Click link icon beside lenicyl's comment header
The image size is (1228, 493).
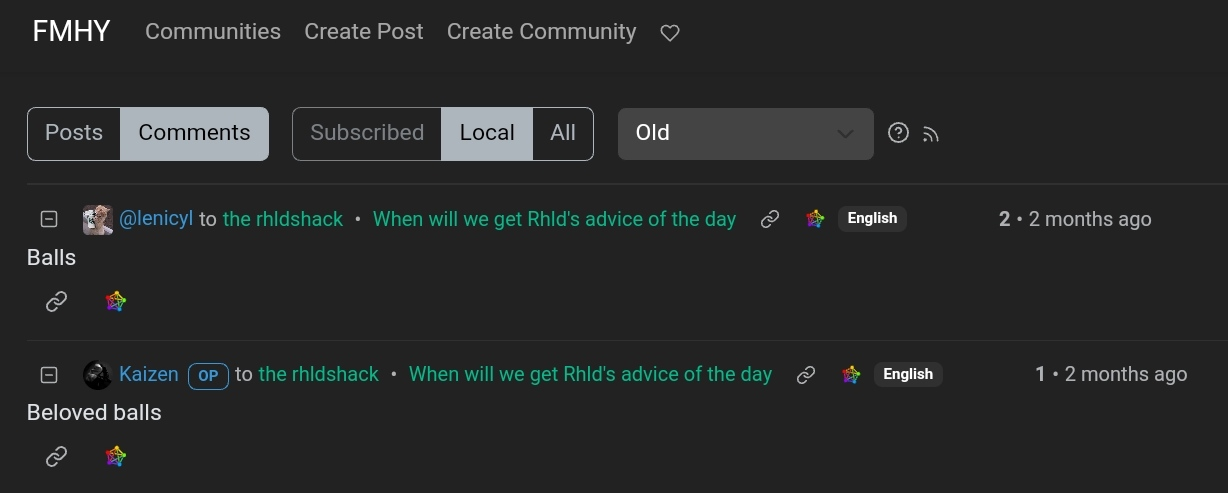click(770, 219)
